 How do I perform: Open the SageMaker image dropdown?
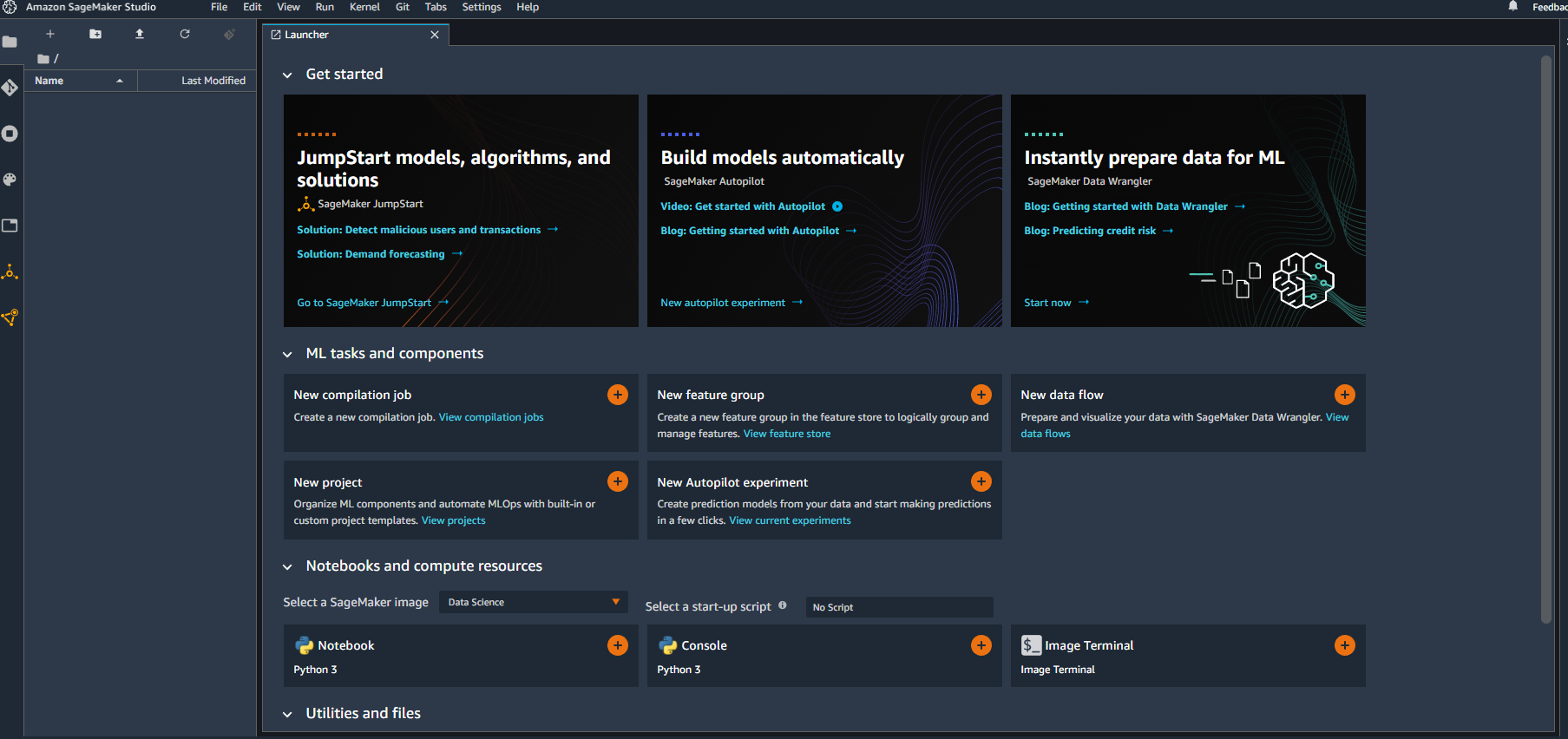533,602
